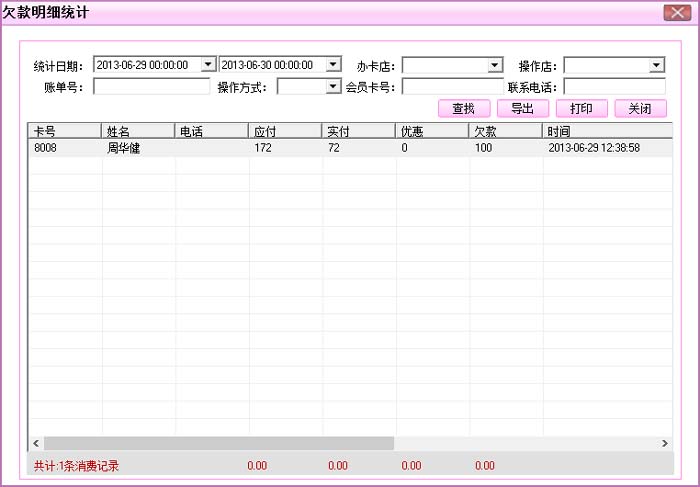Viewport: 700px width, 487px height.
Task: Click the 关闭 button
Action: (641, 108)
